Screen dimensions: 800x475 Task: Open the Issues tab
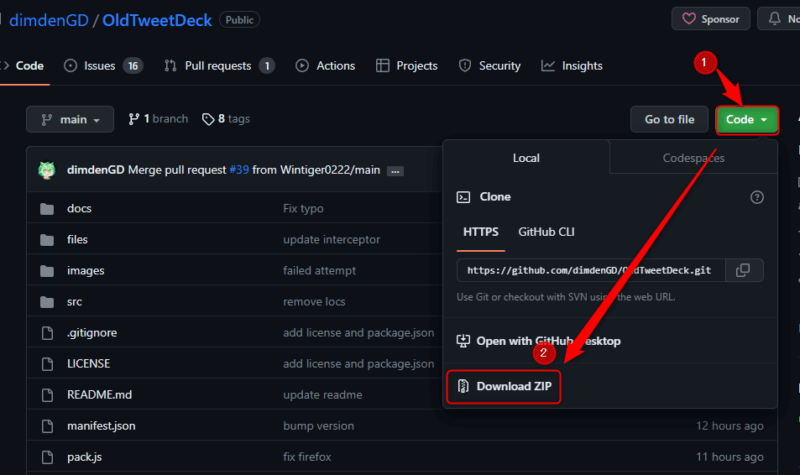(104, 66)
